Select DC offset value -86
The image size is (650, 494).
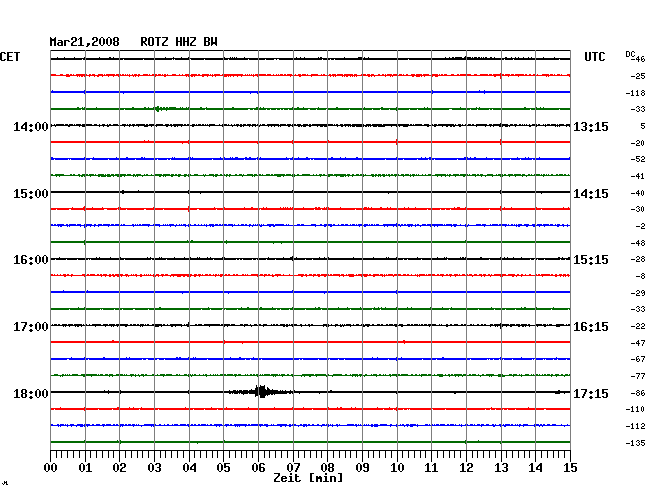click(x=638, y=393)
